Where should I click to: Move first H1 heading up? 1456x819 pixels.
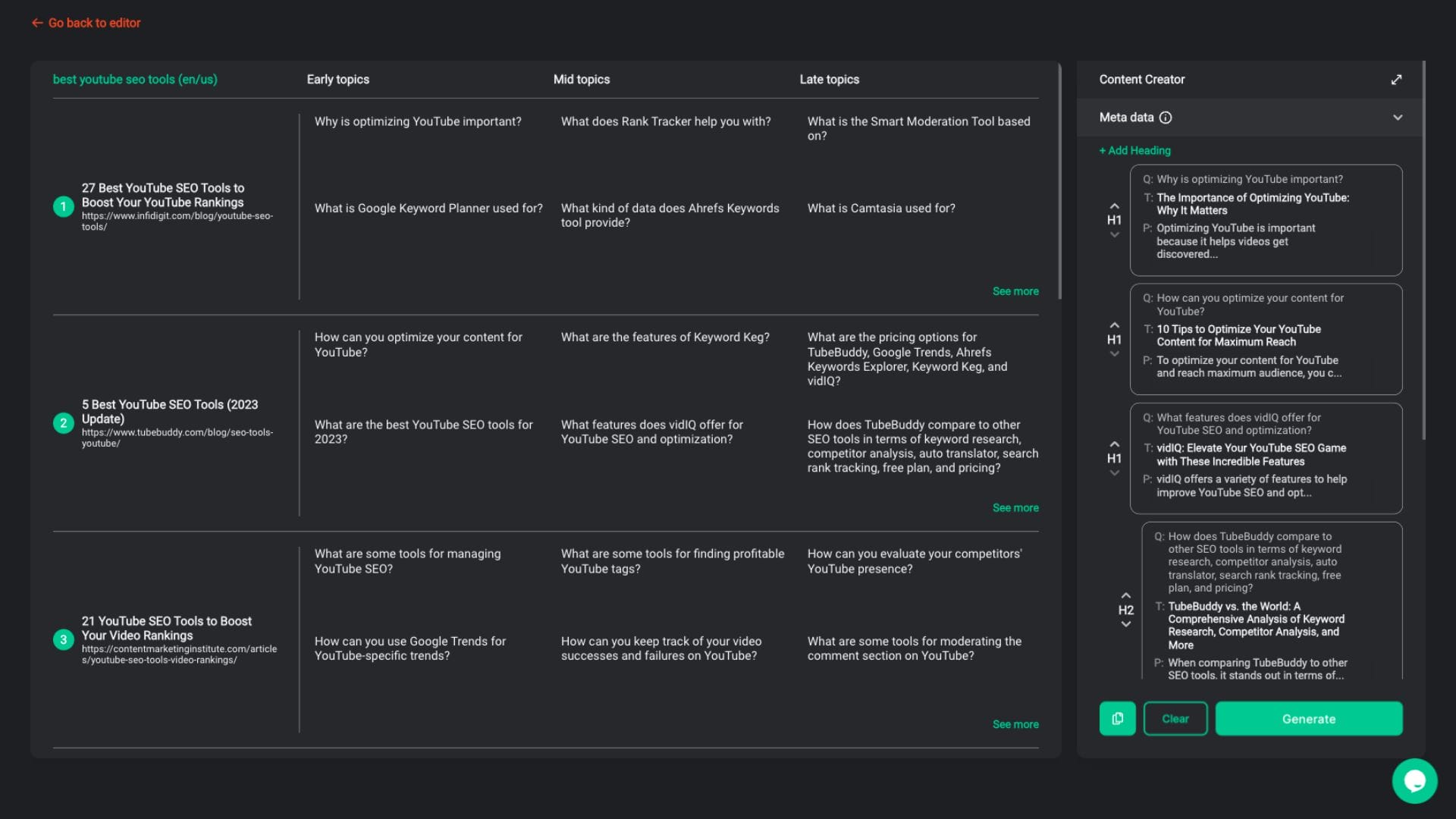click(x=1114, y=206)
